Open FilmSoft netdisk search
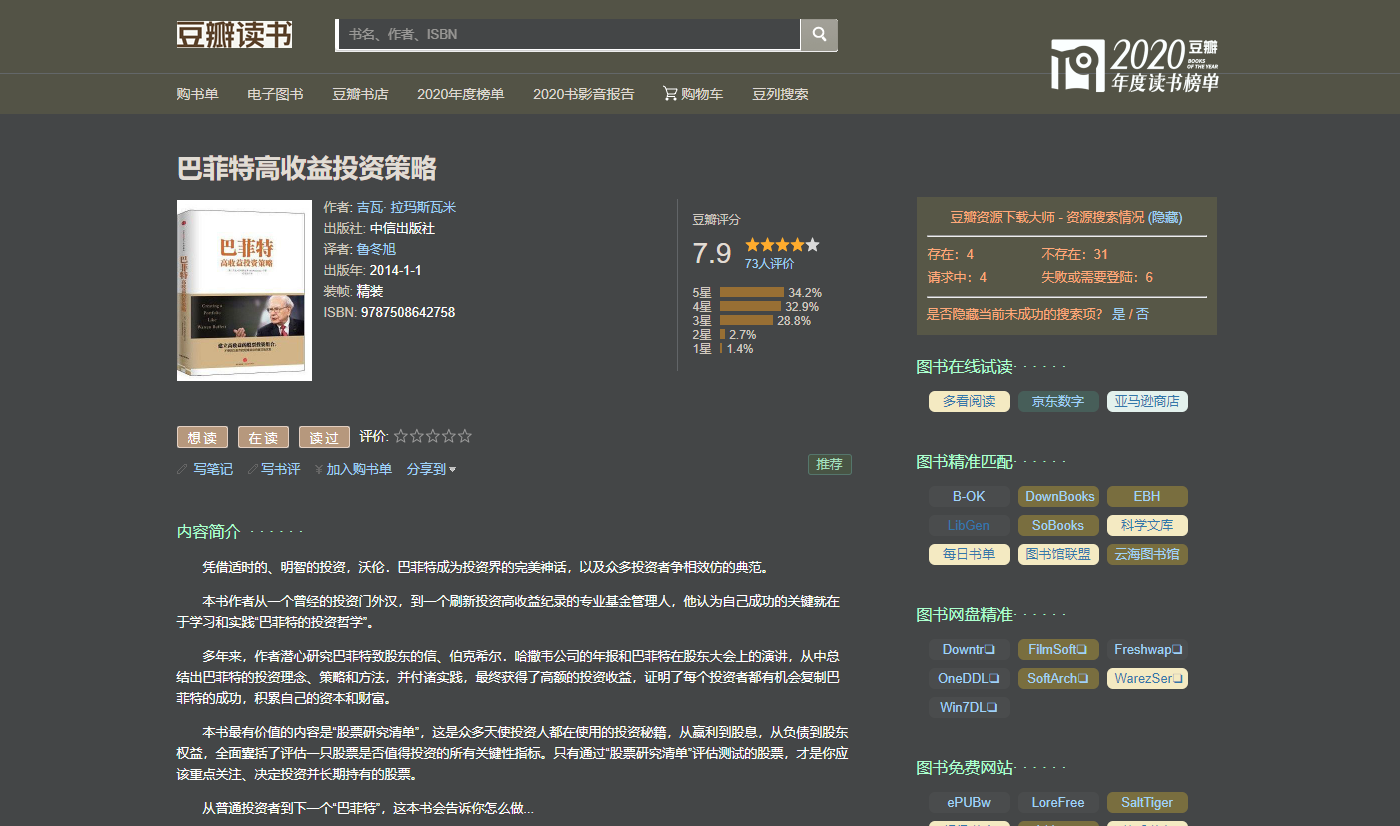The height and width of the screenshot is (826, 1400). [1058, 649]
